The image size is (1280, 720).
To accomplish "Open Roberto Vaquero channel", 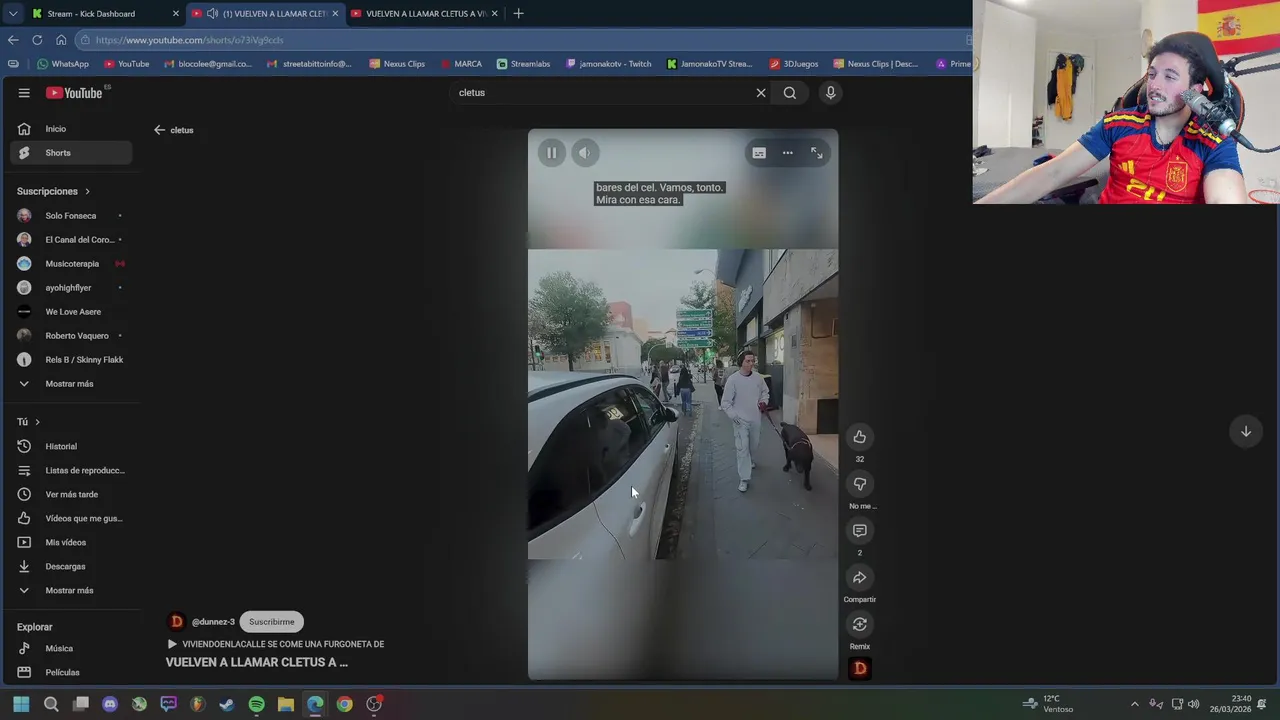I will 70,336.
